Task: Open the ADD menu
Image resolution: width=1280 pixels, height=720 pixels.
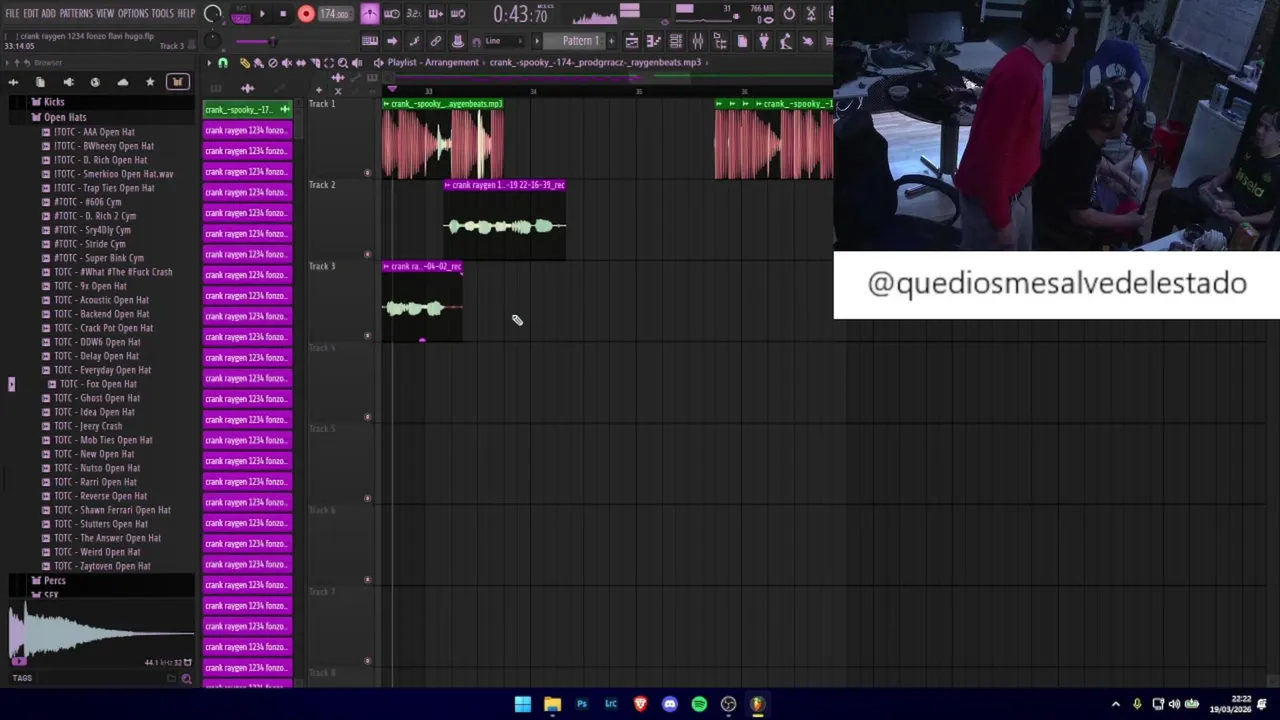Action: pos(48,14)
